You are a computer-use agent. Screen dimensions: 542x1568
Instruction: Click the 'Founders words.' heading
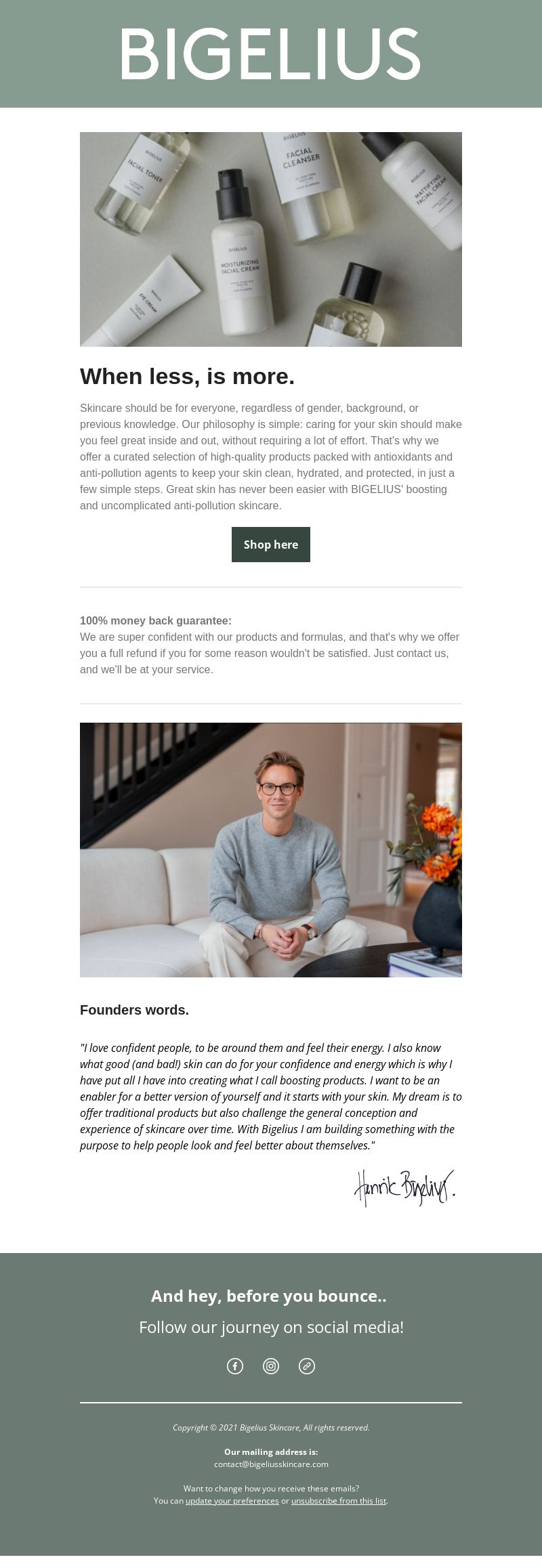click(x=134, y=1010)
